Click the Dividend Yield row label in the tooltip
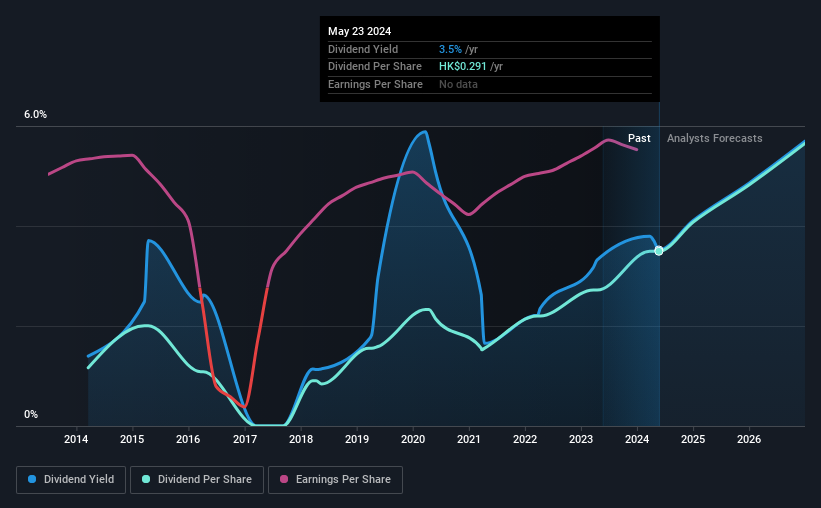The height and width of the screenshot is (508, 821). (363, 49)
